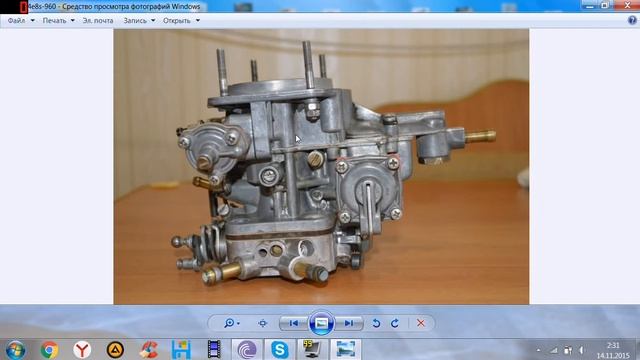This screenshot has height=360, width=640.
Task: Open the AIMP player taskbar icon
Action: 115,350
